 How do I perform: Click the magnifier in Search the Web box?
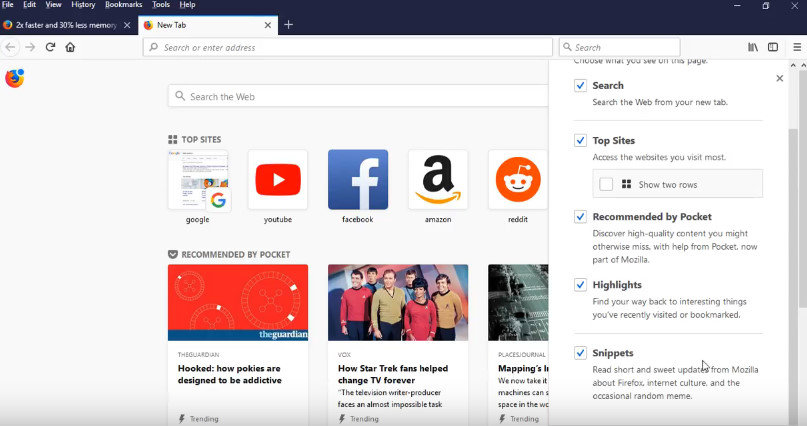click(180, 96)
